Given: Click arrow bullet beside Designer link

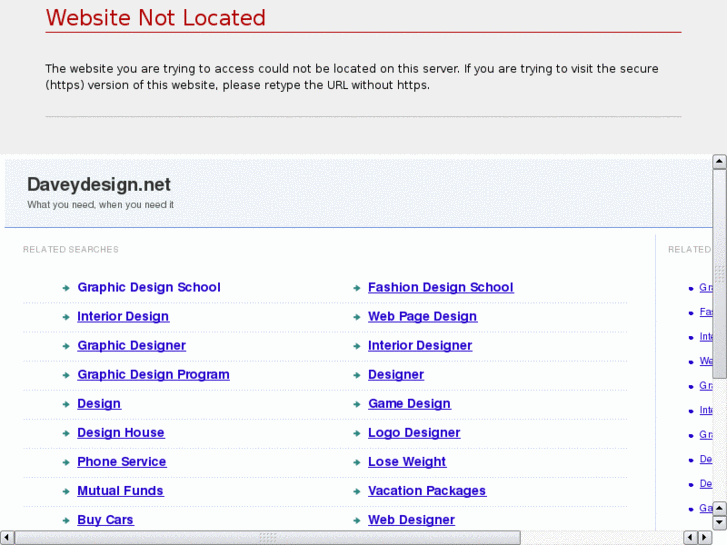Looking at the screenshot, I should point(357,375).
